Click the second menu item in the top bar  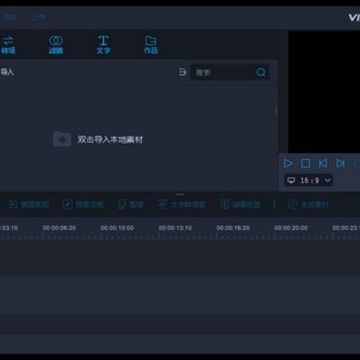(38, 17)
